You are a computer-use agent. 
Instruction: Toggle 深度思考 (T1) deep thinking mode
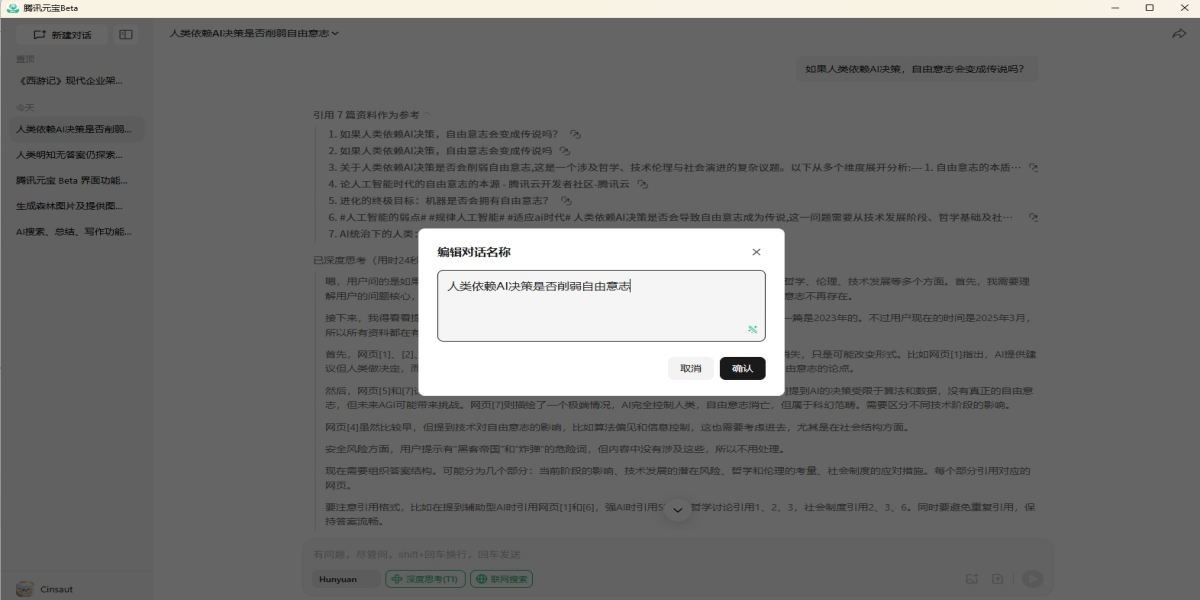(x=424, y=579)
